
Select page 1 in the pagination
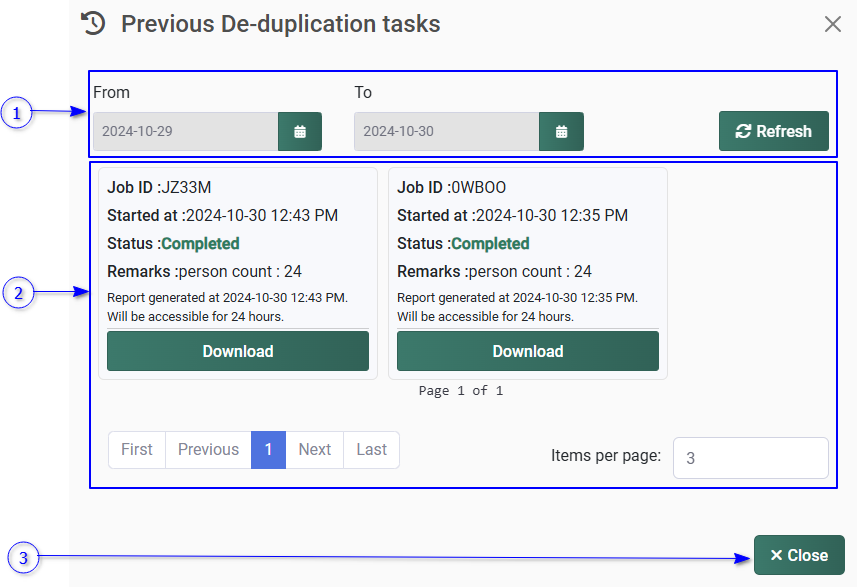[268, 450]
